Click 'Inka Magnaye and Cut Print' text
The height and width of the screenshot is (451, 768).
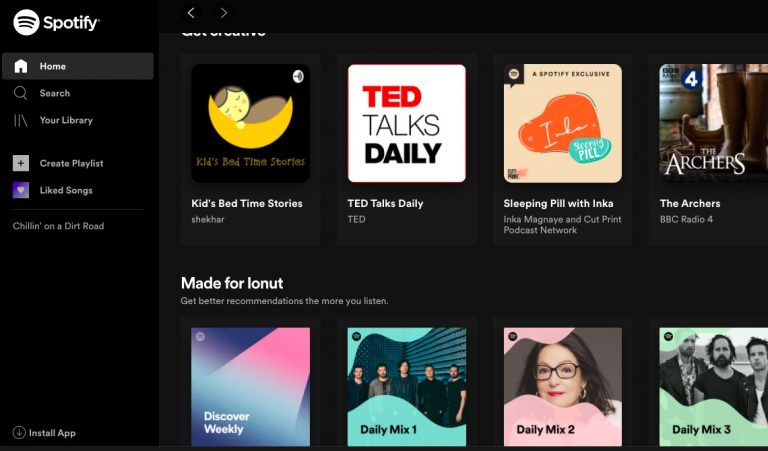coord(562,219)
